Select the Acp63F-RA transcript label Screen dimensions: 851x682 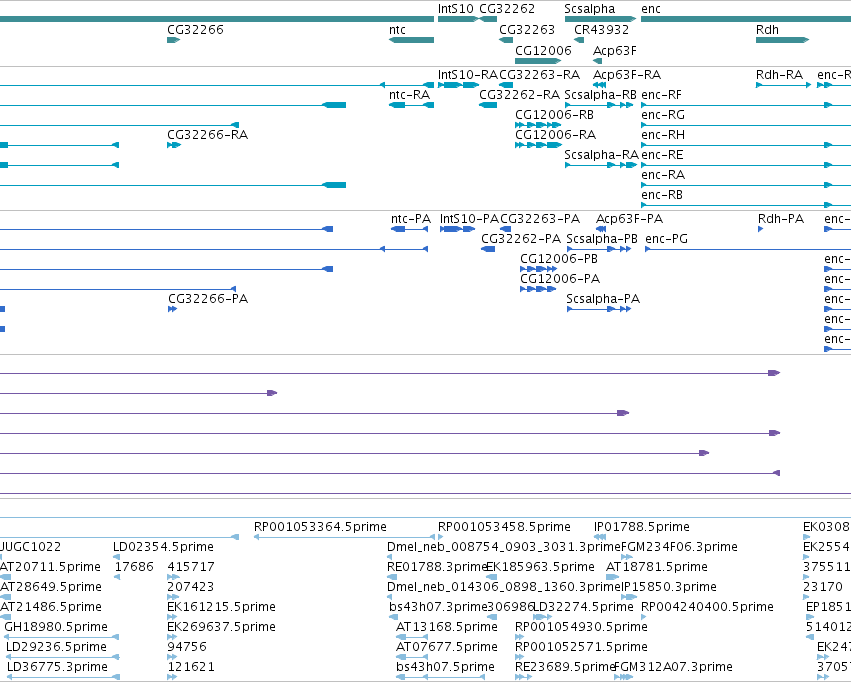[627, 75]
